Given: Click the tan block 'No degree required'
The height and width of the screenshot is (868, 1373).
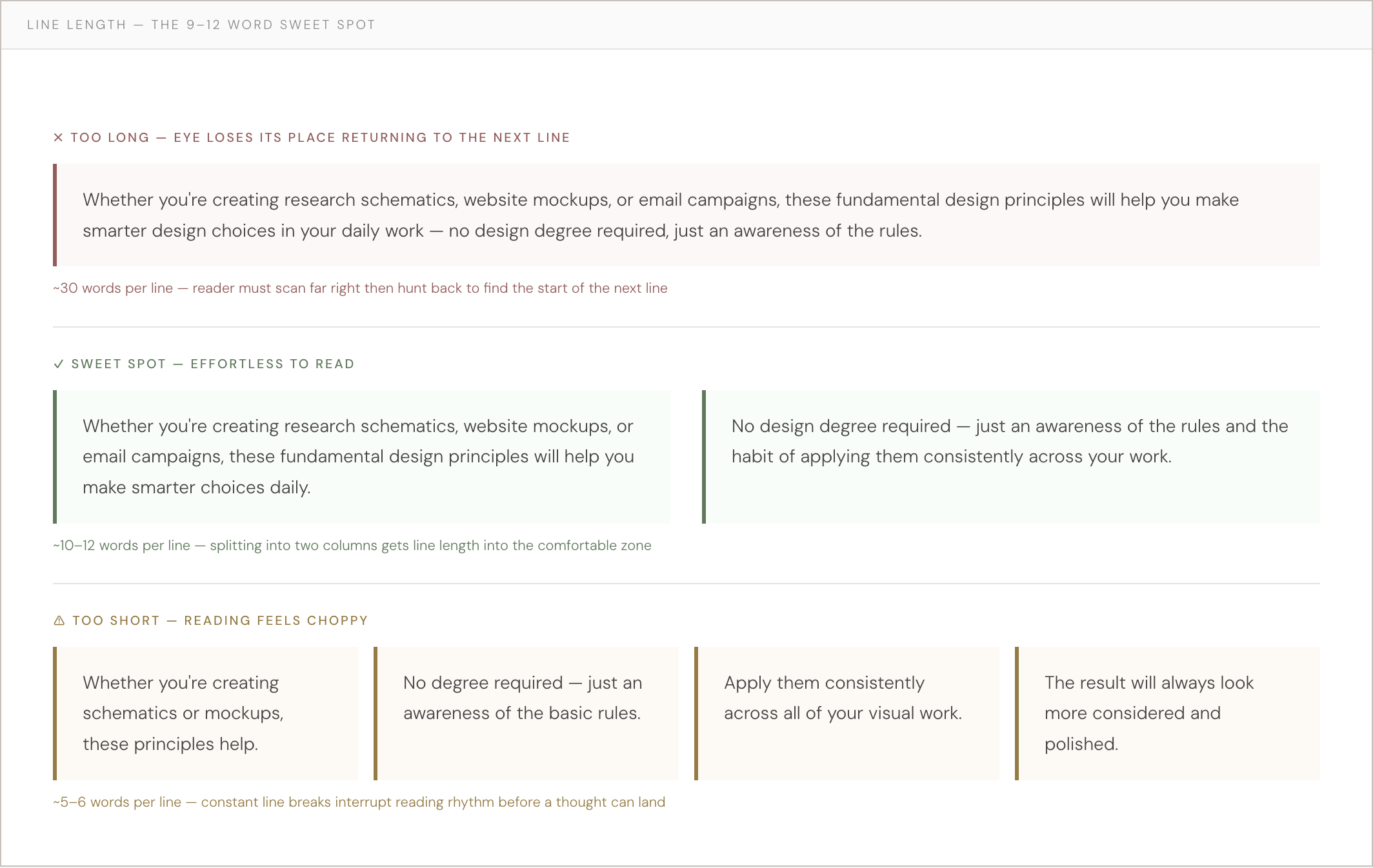Looking at the screenshot, I should click(526, 713).
